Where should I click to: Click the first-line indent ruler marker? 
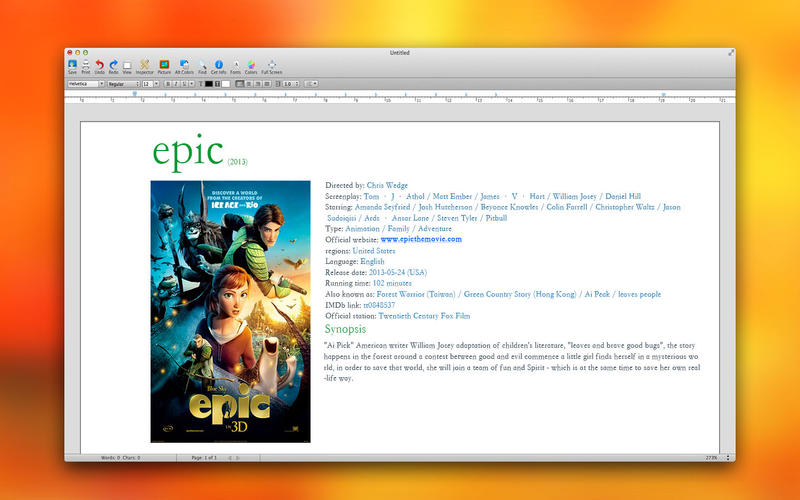click(135, 93)
